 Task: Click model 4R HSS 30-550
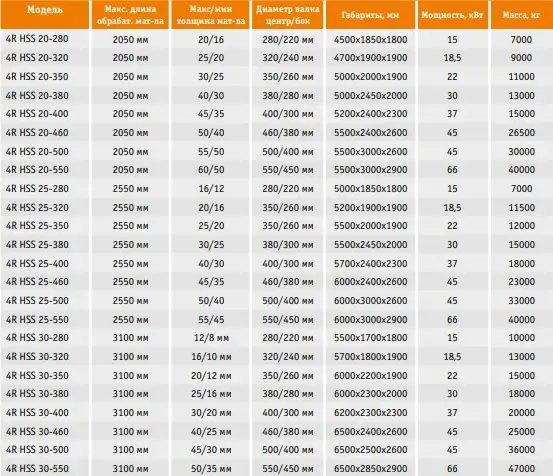(x=37, y=469)
